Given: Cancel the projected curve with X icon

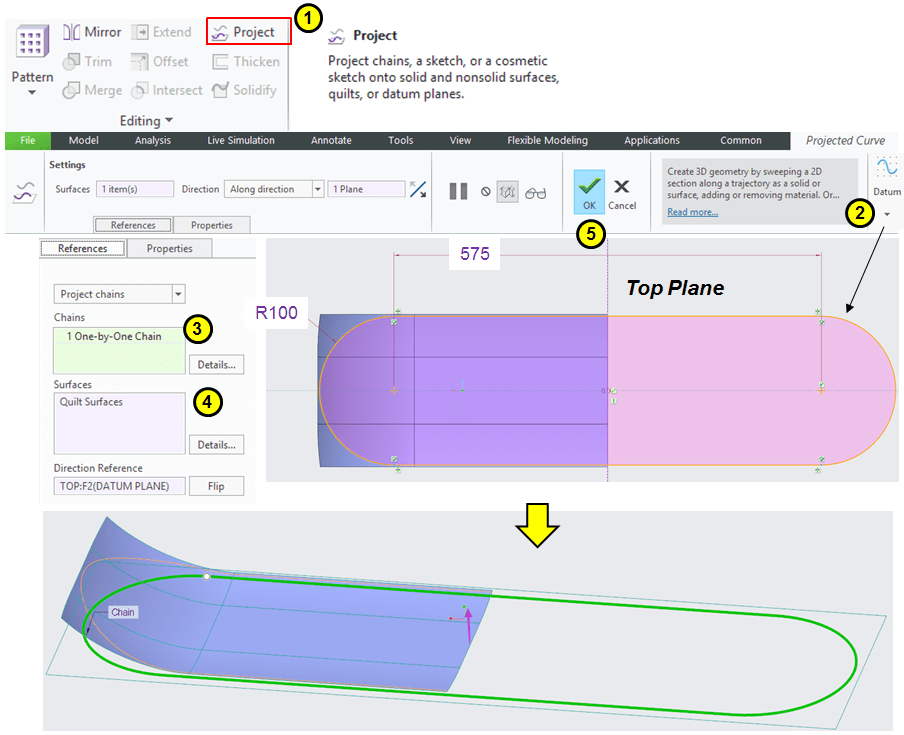Looking at the screenshot, I should 622,187.
